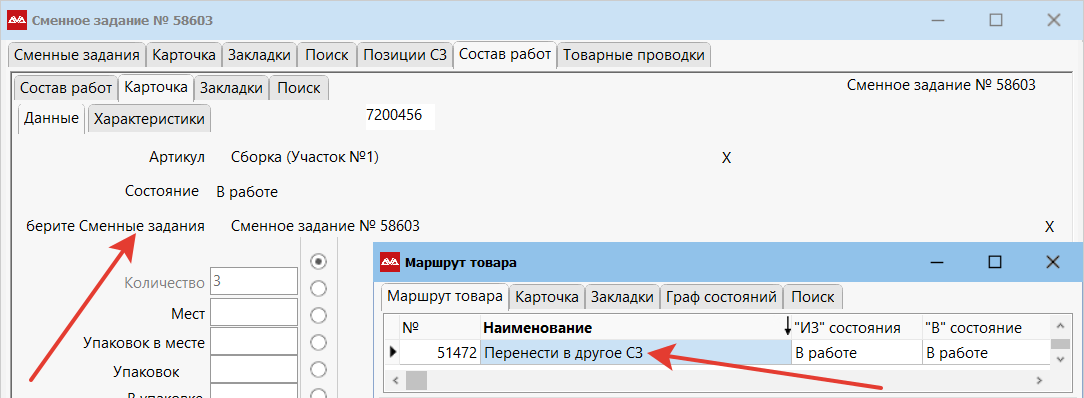Click "ИЗ" состояния column header

coord(857,328)
